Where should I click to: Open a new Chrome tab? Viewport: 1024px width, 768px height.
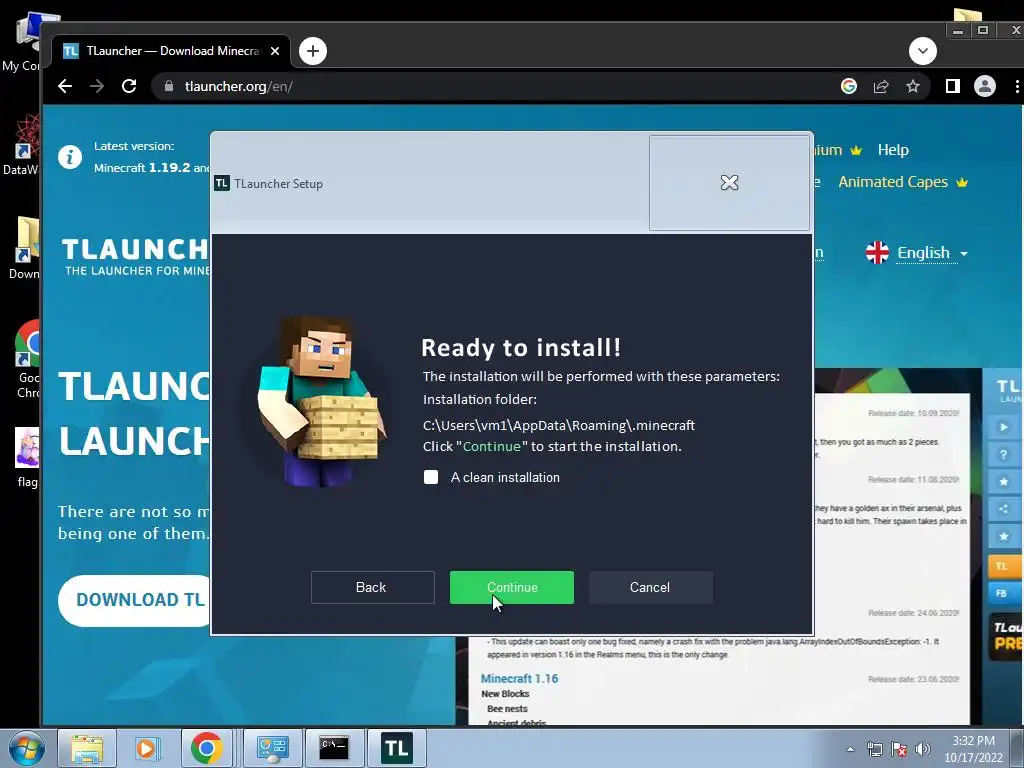click(313, 51)
